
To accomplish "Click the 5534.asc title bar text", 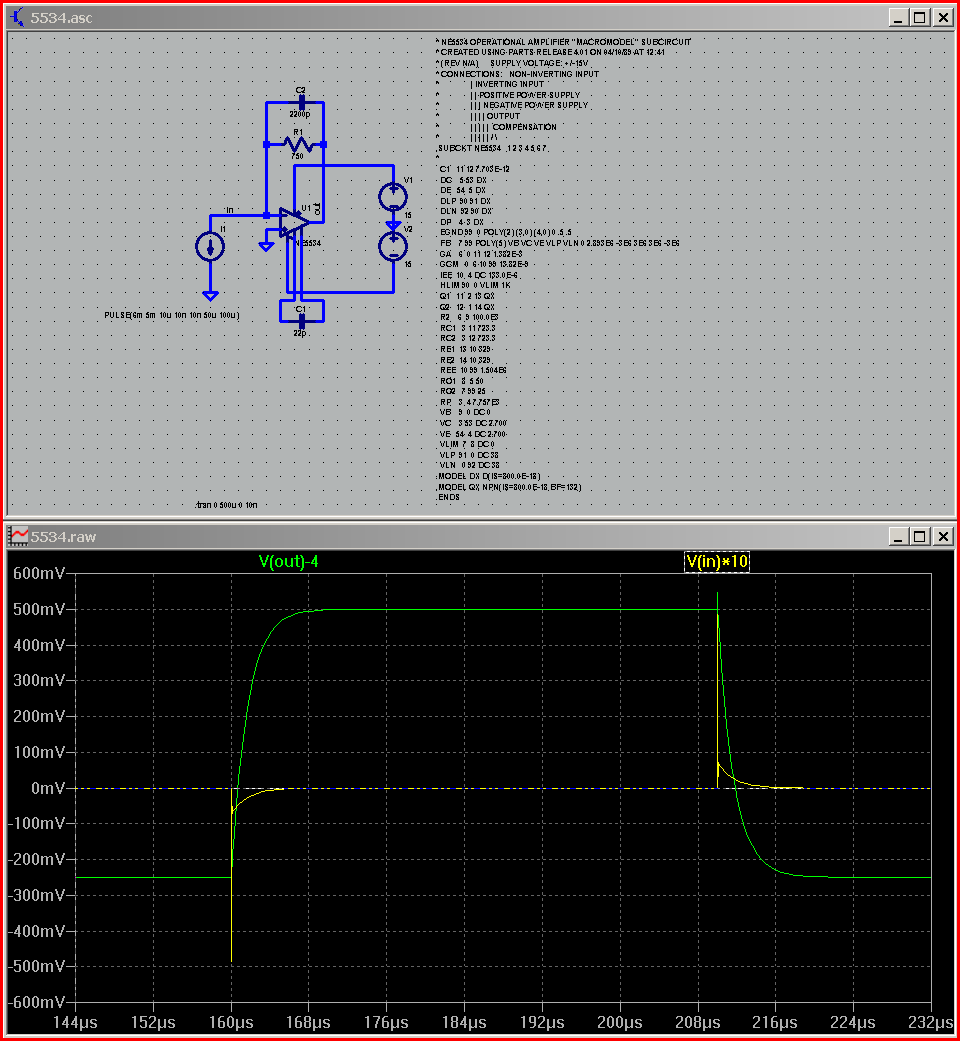I will tap(61, 18).
